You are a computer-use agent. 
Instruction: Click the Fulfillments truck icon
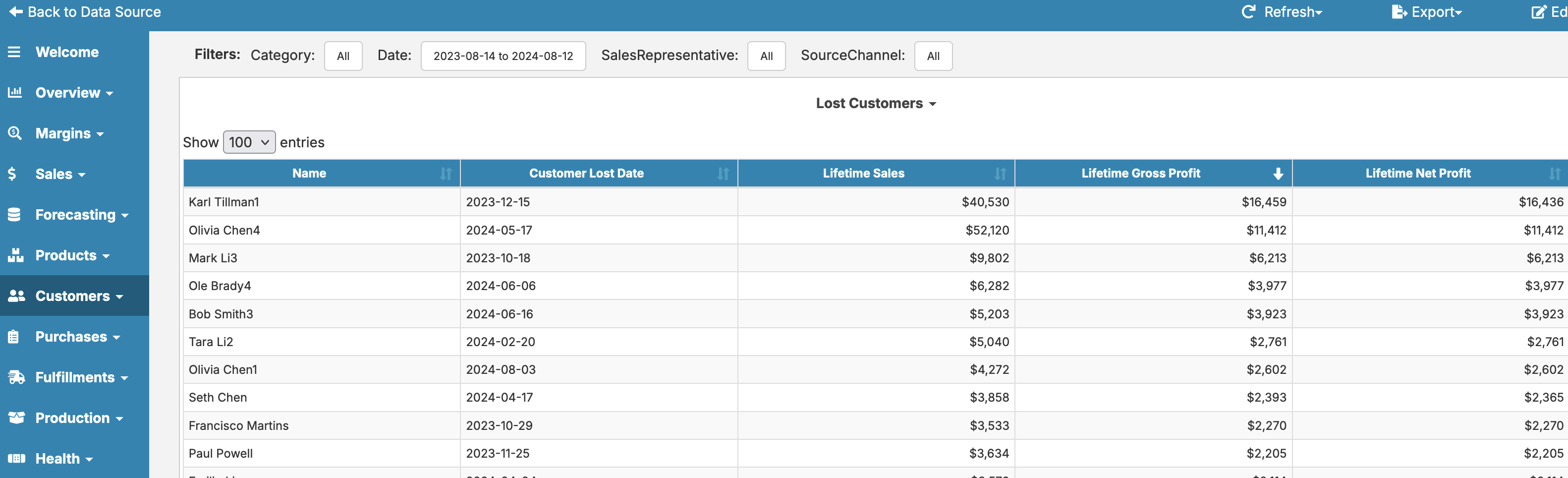coord(16,377)
